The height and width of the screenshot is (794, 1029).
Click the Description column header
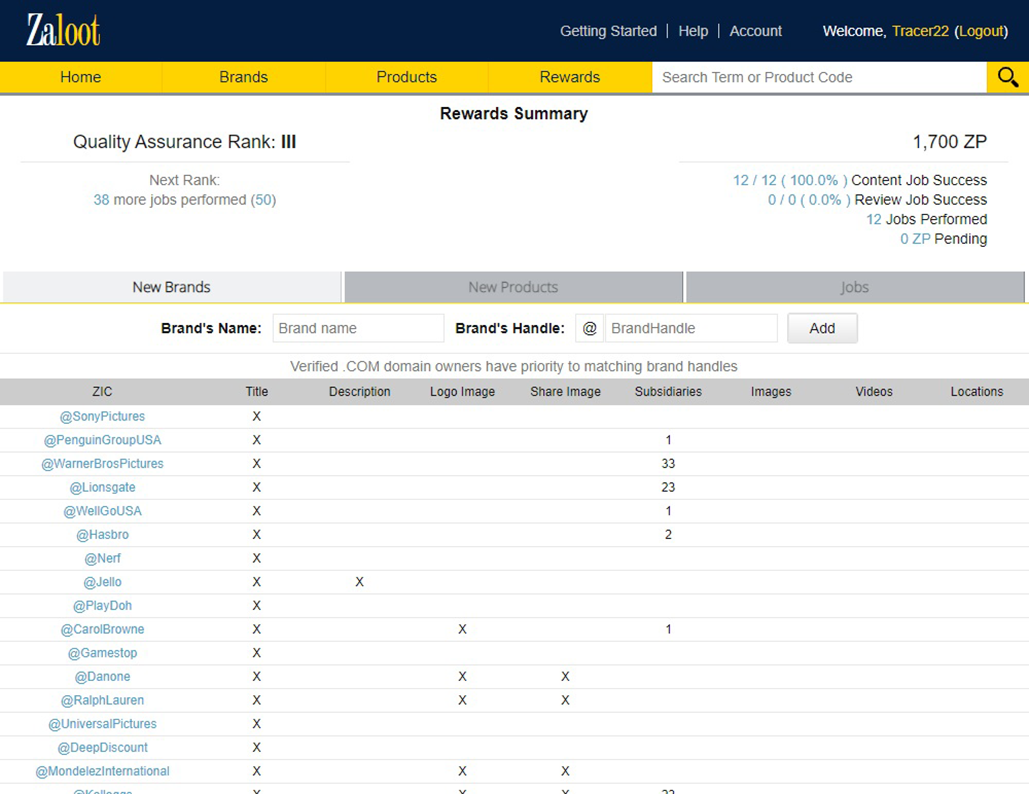360,392
